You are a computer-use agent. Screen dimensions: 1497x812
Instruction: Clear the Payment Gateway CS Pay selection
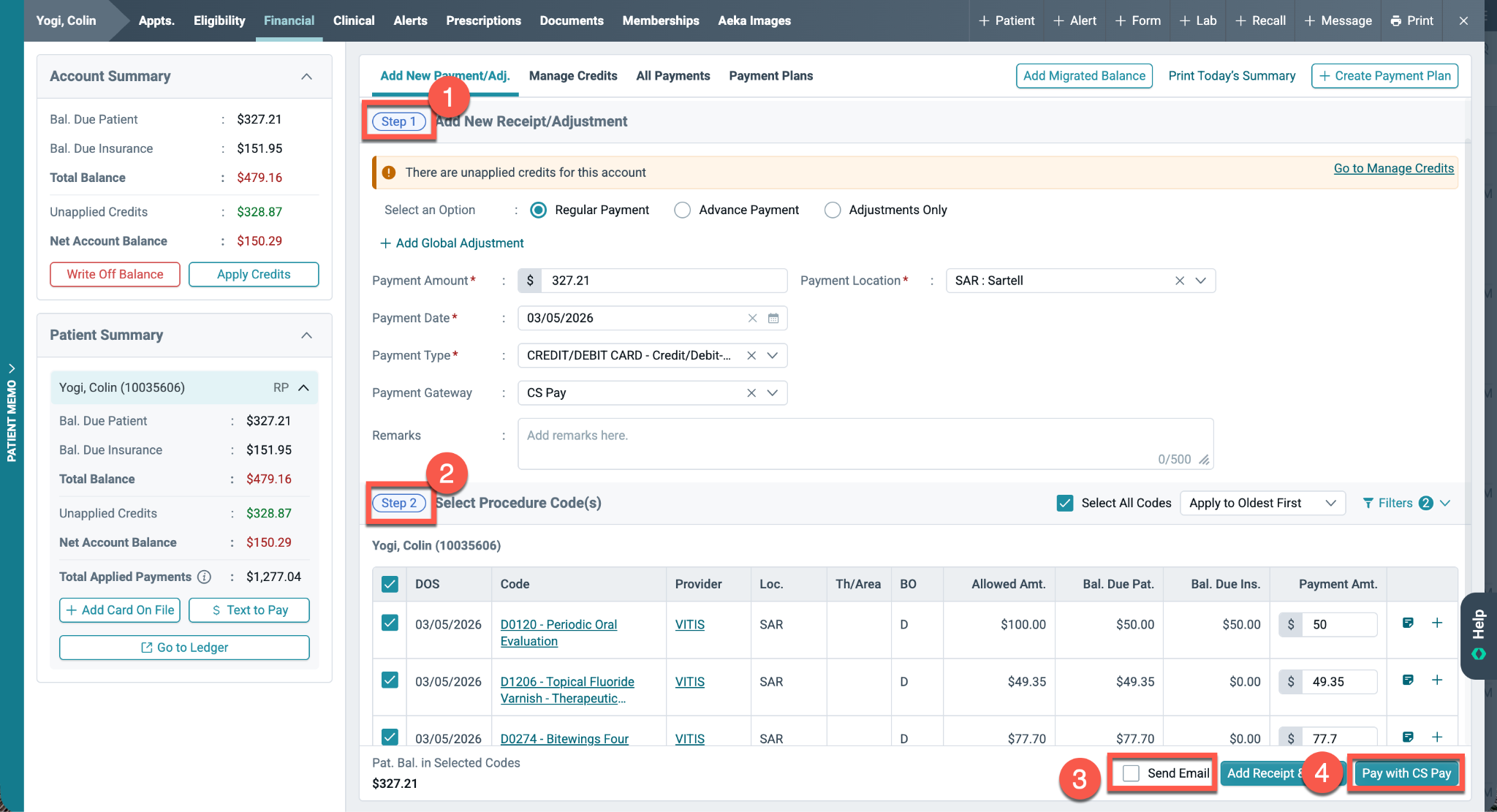pyautogui.click(x=751, y=392)
